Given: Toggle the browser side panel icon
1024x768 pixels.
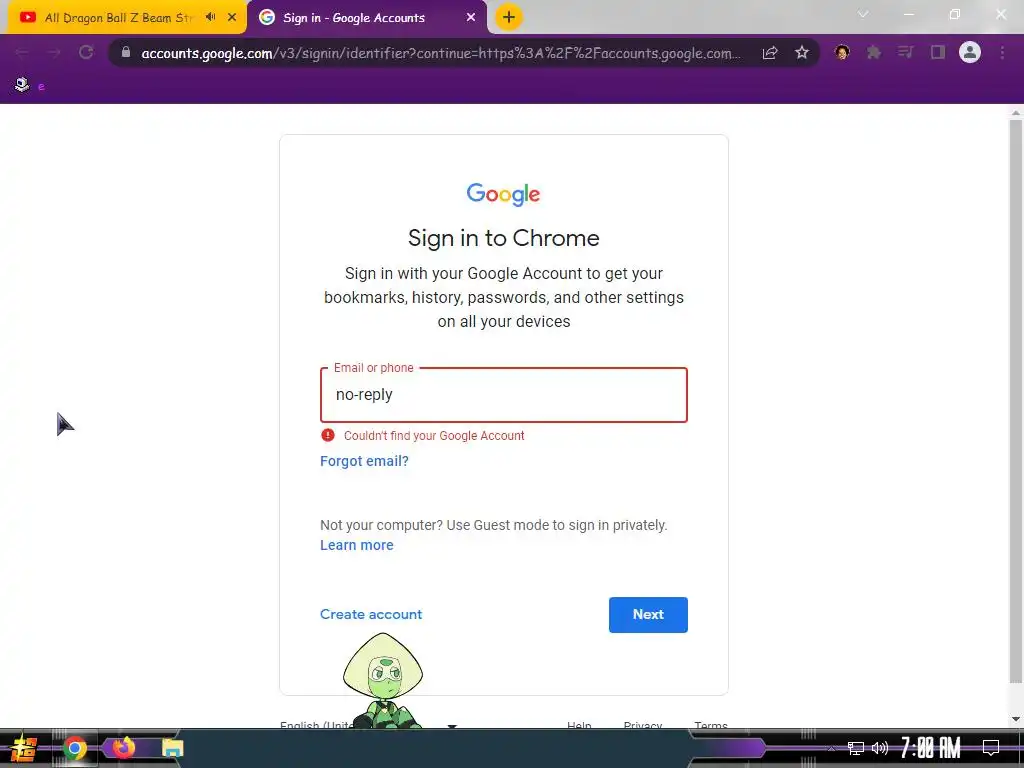Looking at the screenshot, I should tap(938, 52).
